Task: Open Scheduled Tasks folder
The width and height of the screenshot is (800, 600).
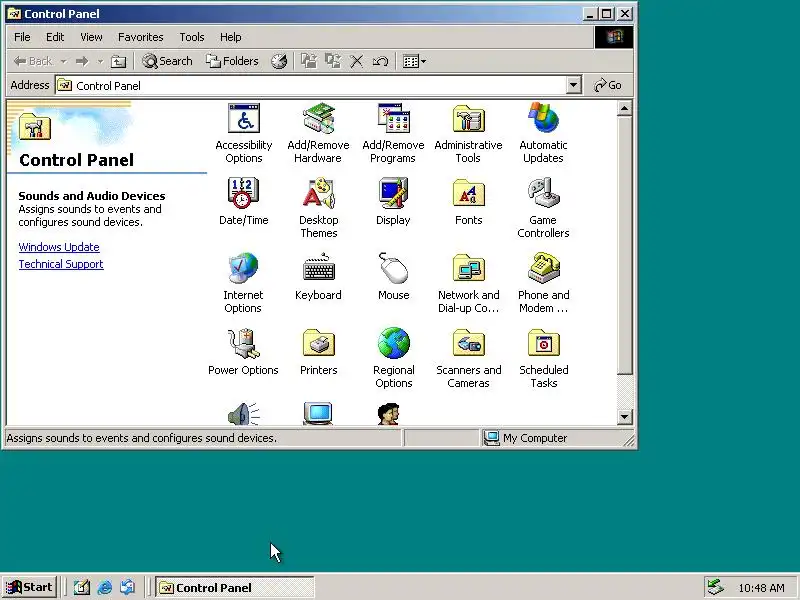Action: (543, 358)
